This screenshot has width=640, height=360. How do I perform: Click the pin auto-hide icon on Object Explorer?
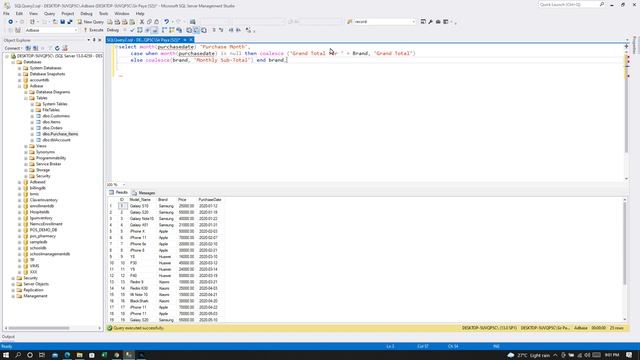click(94, 40)
